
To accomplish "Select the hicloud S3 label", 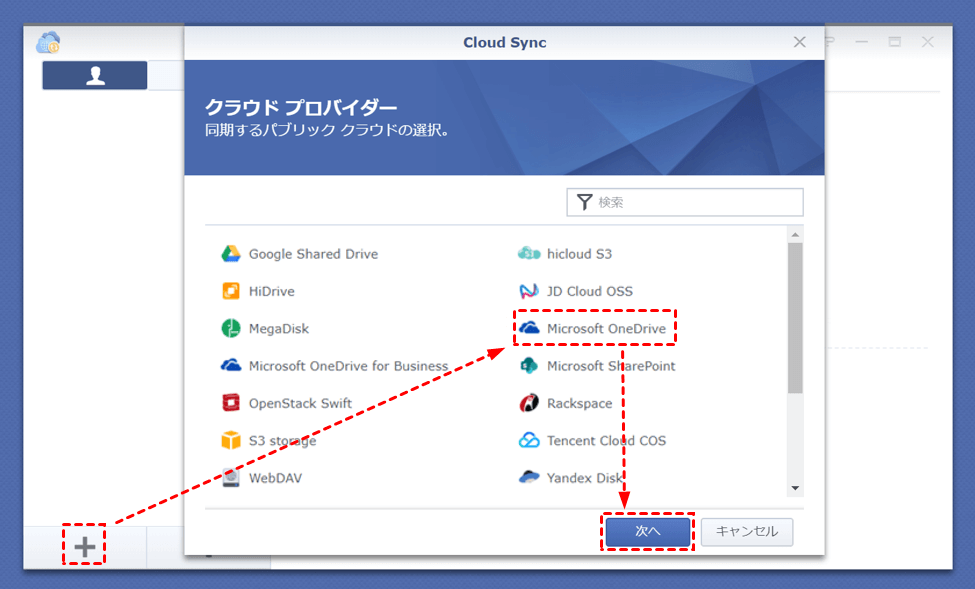I will (580, 254).
